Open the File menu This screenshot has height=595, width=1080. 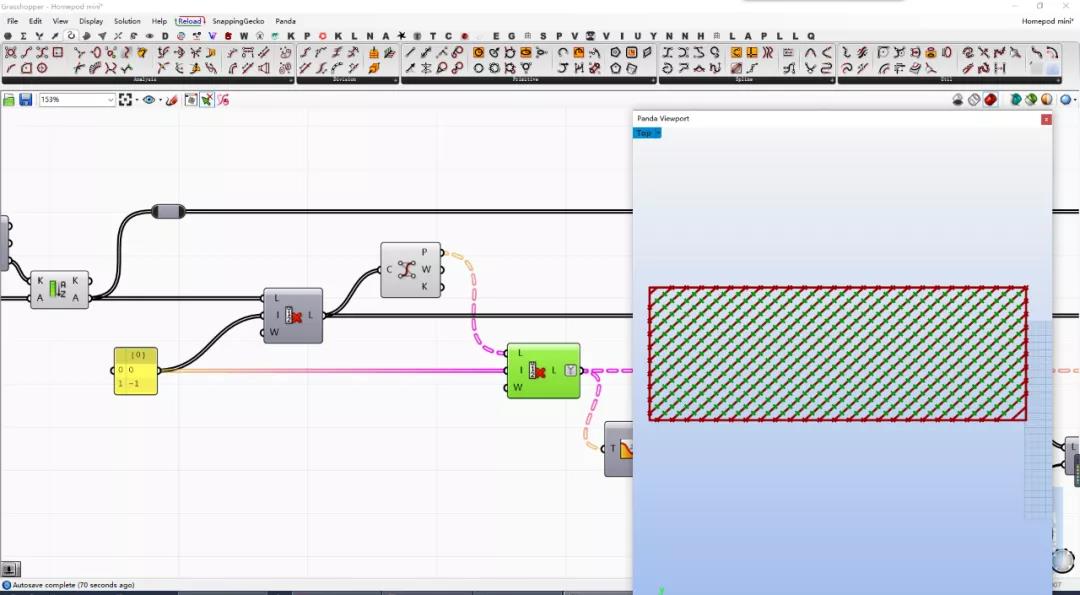tap(12, 21)
